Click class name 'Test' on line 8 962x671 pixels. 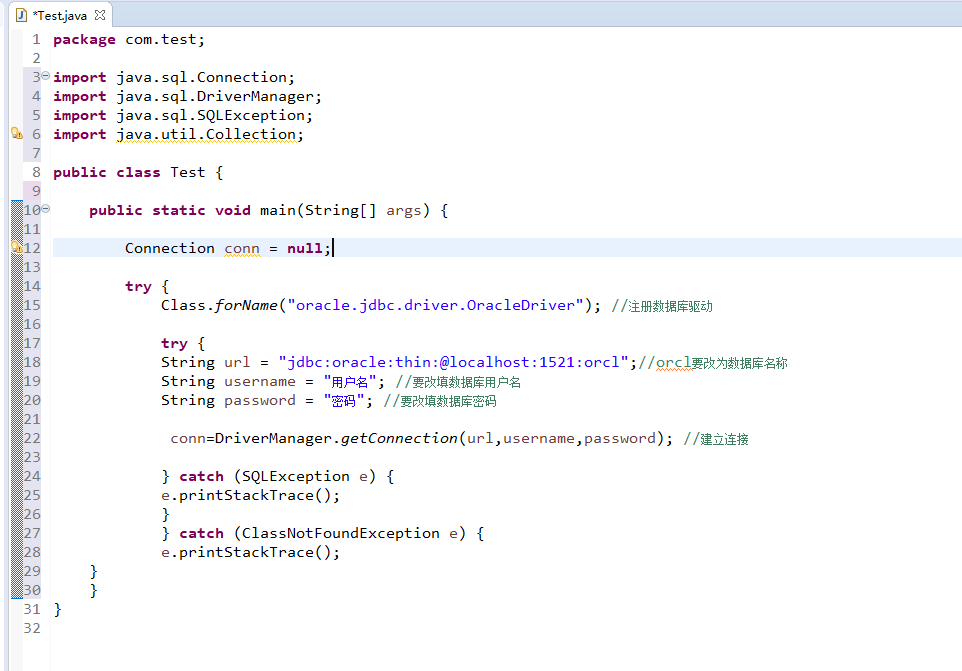click(x=188, y=172)
